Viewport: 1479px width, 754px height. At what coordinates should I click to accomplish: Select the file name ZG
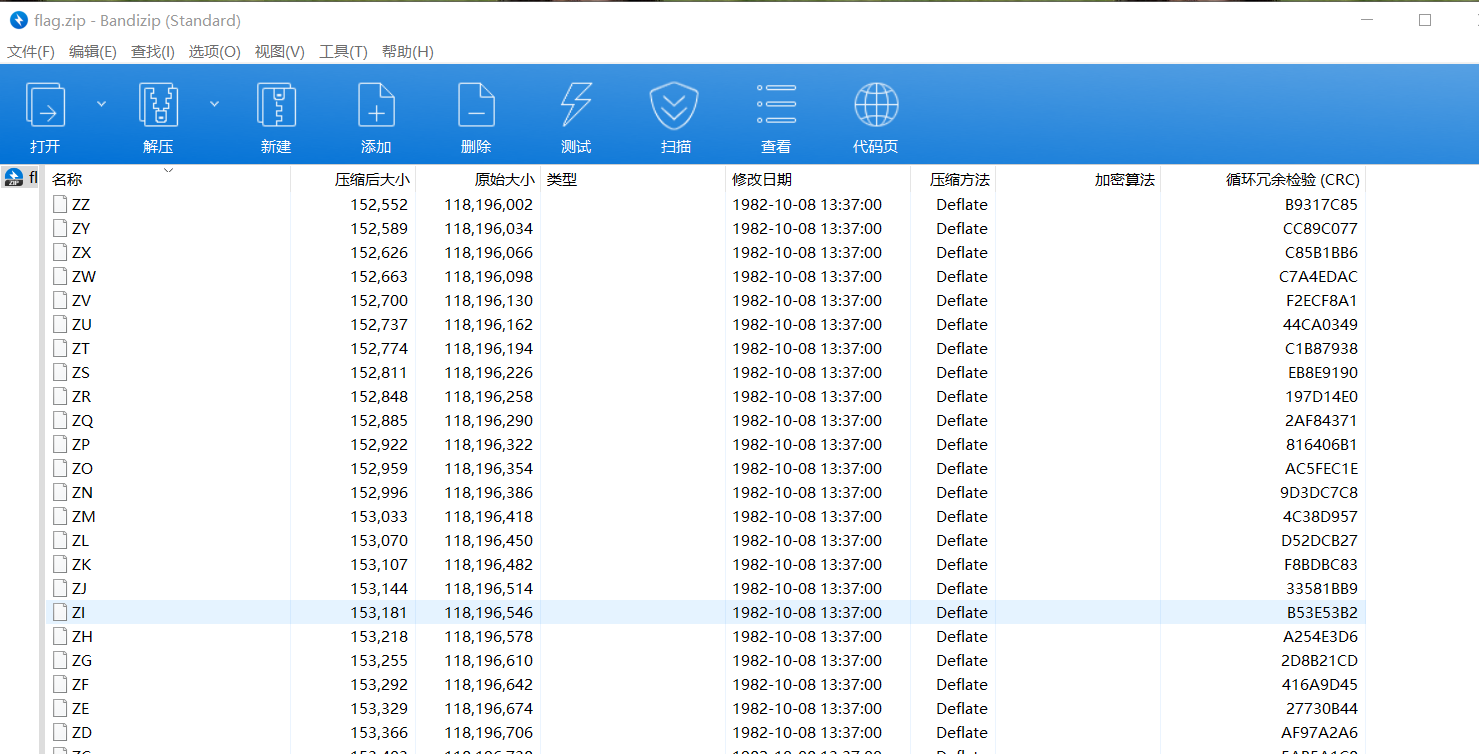(x=82, y=661)
